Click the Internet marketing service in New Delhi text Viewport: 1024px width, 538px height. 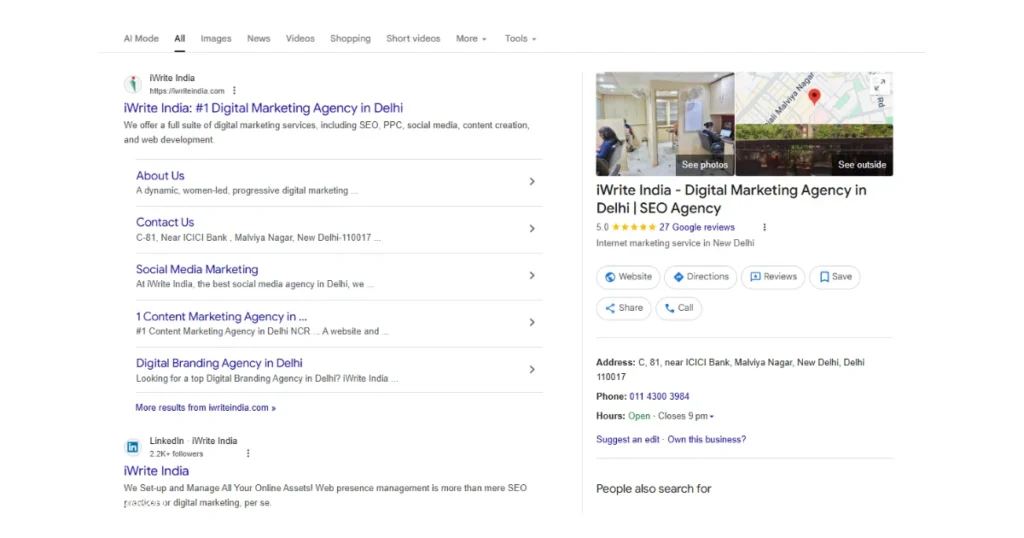(675, 243)
